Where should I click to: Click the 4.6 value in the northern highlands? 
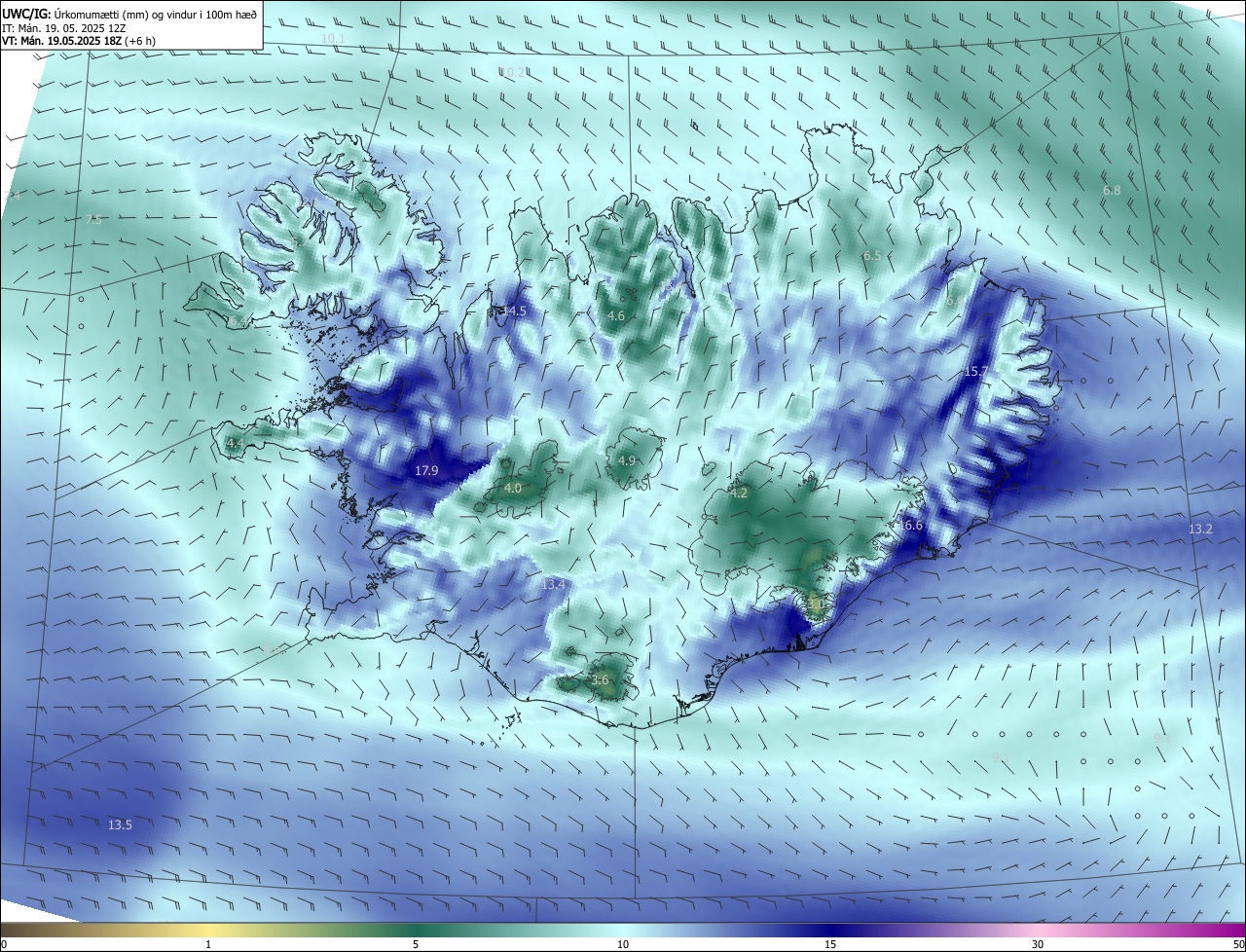(x=616, y=316)
